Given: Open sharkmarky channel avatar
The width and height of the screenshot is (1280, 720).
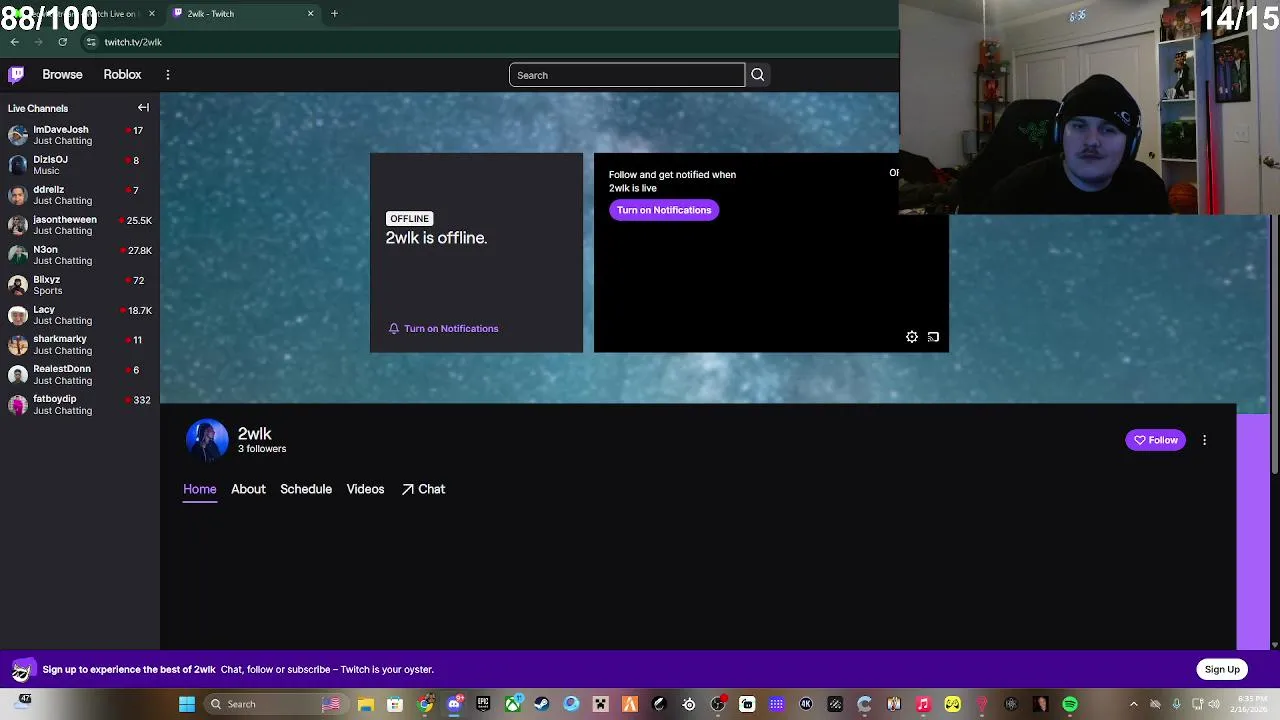Looking at the screenshot, I should (18, 345).
